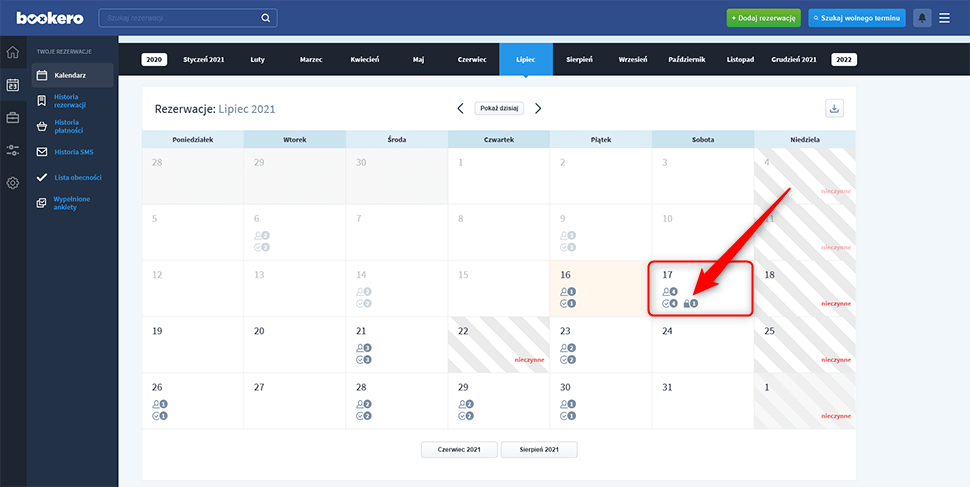Open Historia SMS
970x487 pixels.
73,152
